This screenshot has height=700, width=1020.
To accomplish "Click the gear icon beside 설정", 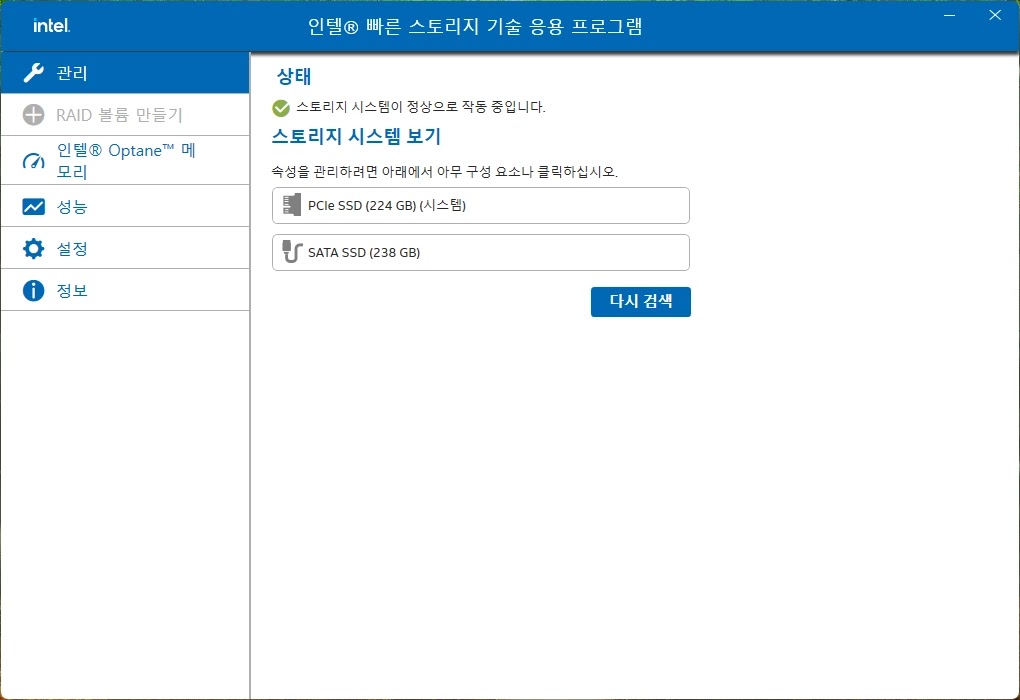I will (33, 249).
